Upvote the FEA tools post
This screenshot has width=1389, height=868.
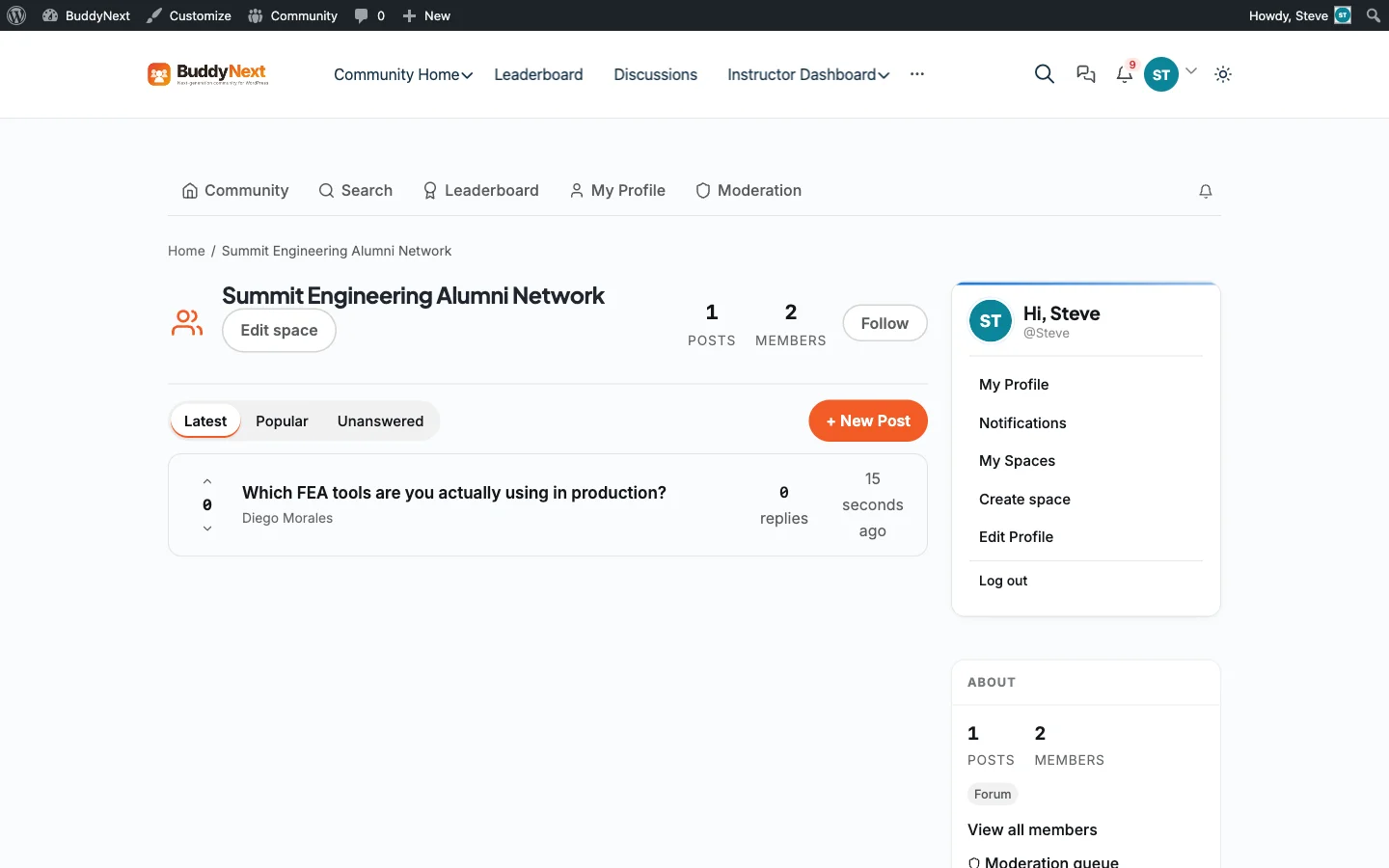(x=207, y=481)
